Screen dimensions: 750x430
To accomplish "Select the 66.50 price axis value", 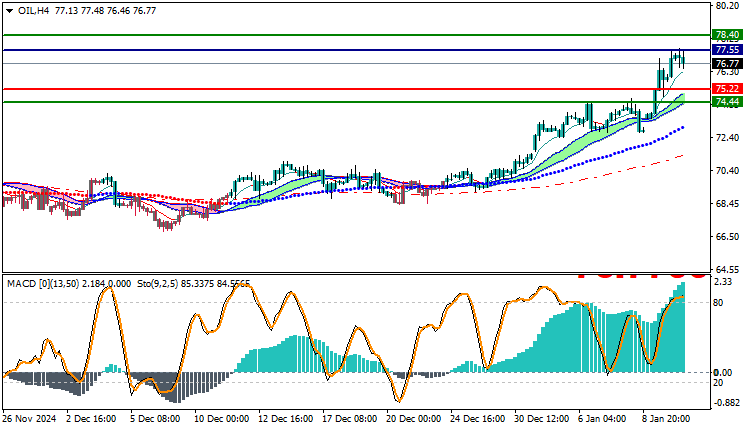I will pyautogui.click(x=728, y=237).
